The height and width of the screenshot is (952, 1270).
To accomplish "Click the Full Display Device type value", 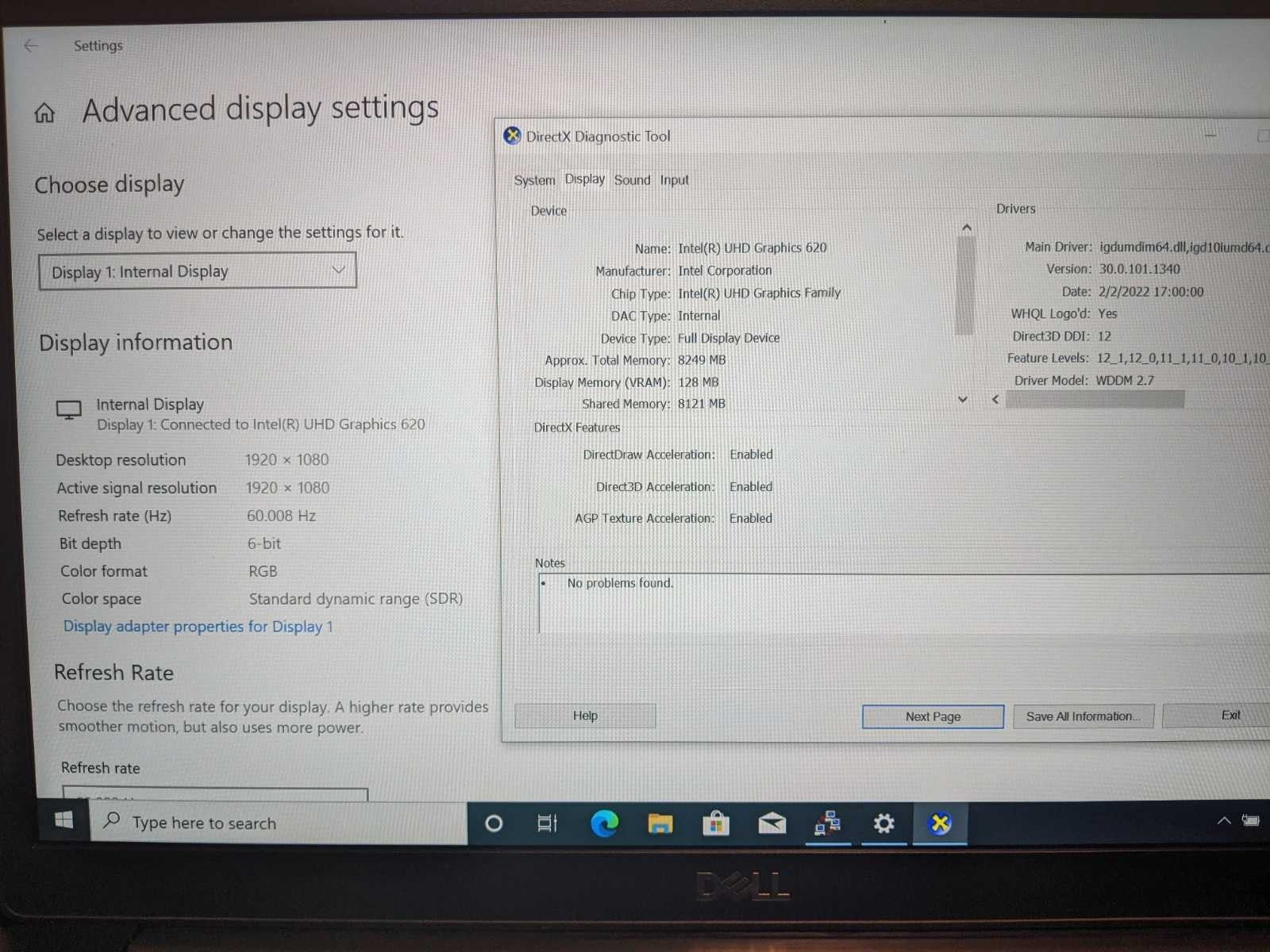I will (728, 338).
